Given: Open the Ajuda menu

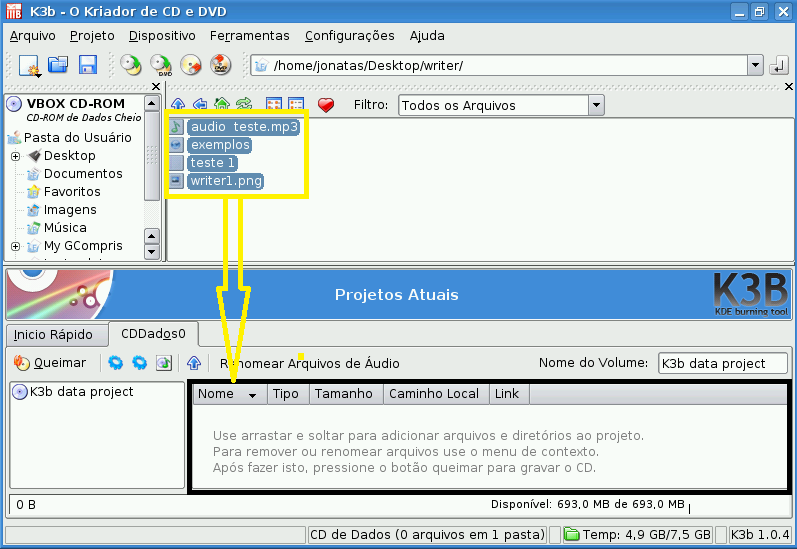Looking at the screenshot, I should (x=427, y=36).
